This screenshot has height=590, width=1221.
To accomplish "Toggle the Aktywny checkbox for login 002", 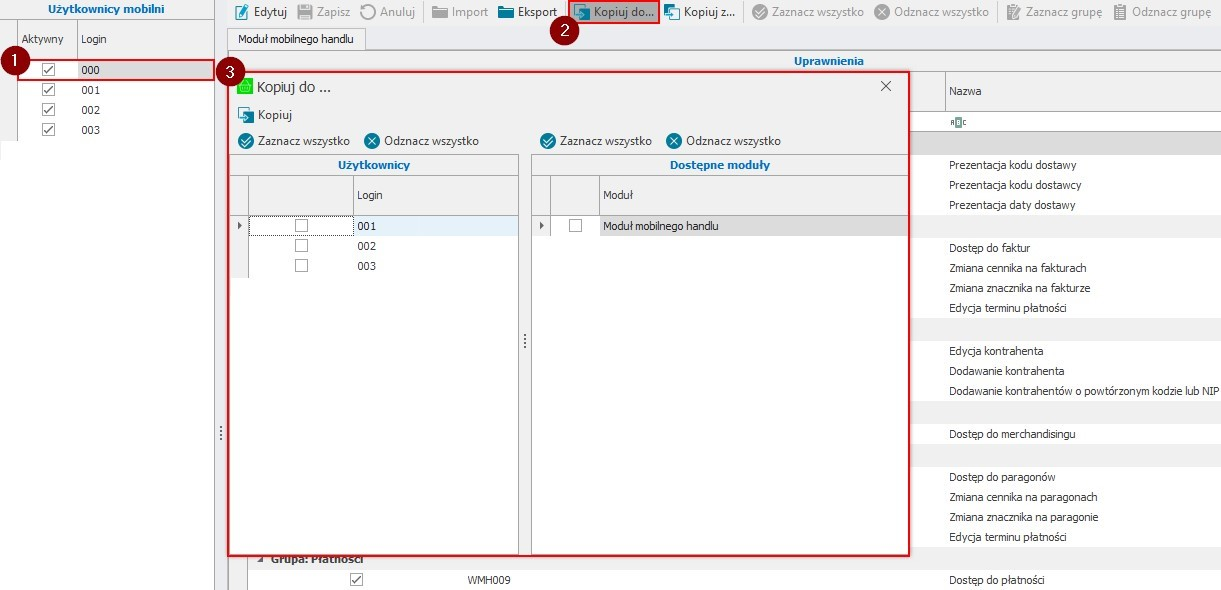I will click(48, 110).
